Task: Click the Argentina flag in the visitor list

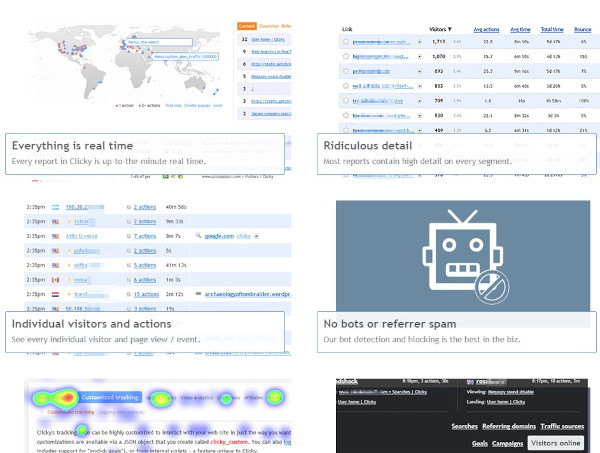Action: tap(55, 207)
